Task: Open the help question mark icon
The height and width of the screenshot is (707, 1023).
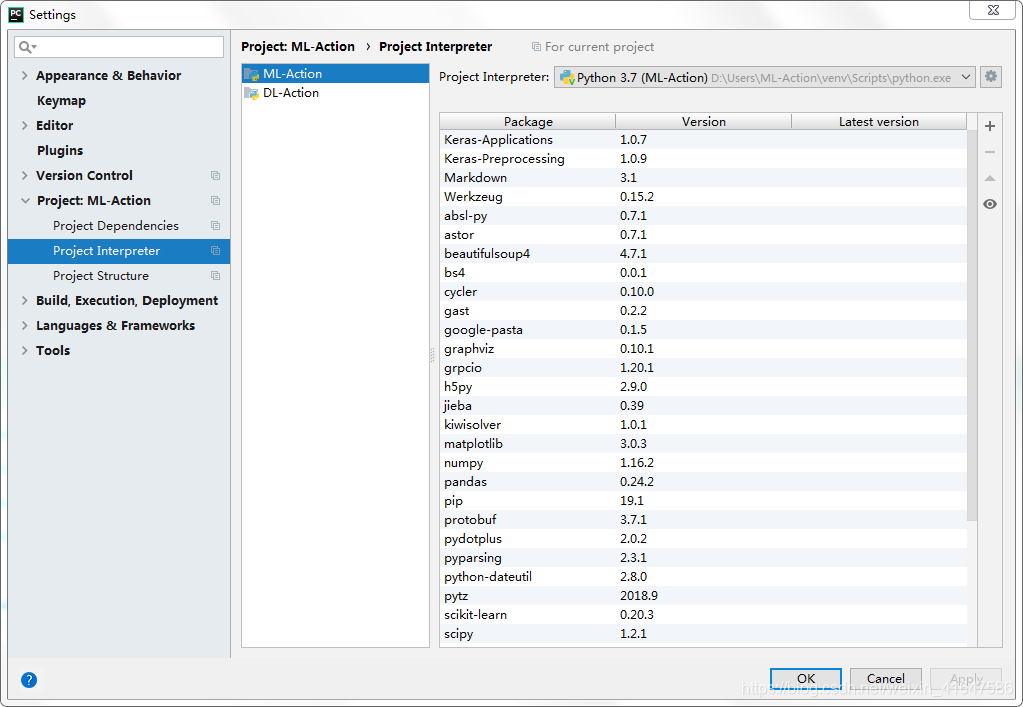Action: pos(29,680)
